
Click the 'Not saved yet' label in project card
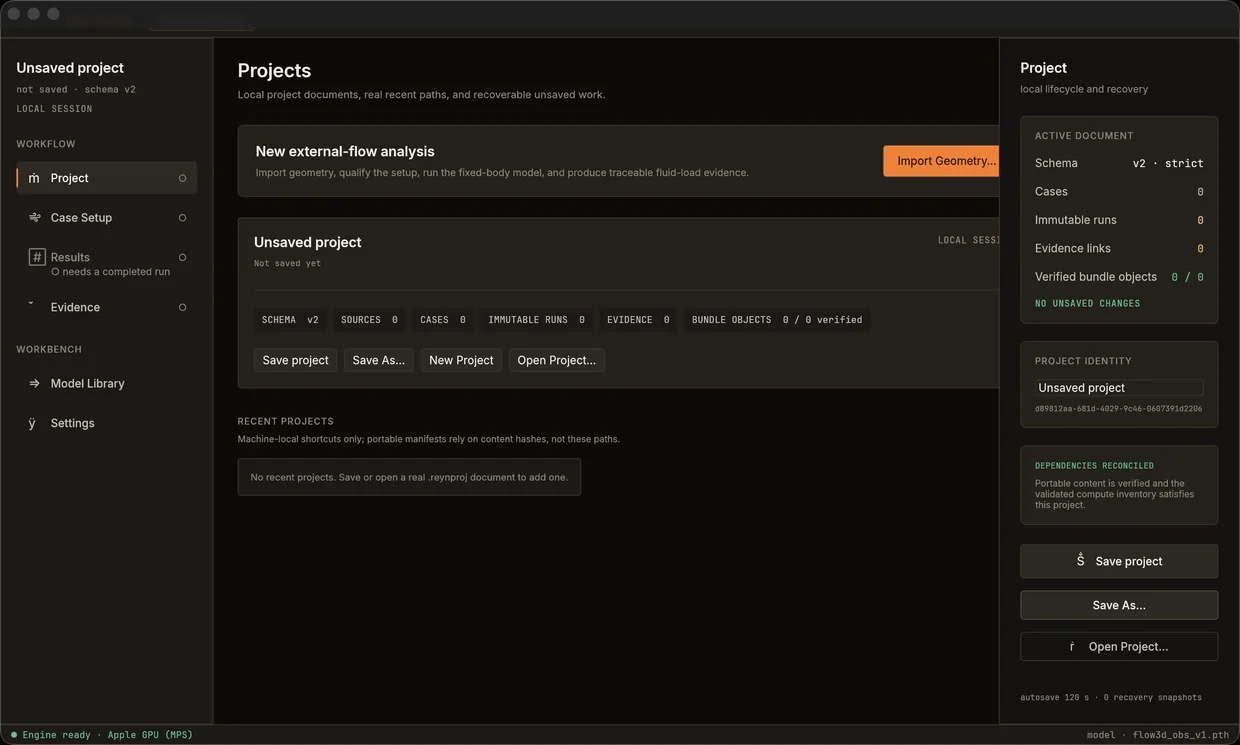tap(287, 264)
